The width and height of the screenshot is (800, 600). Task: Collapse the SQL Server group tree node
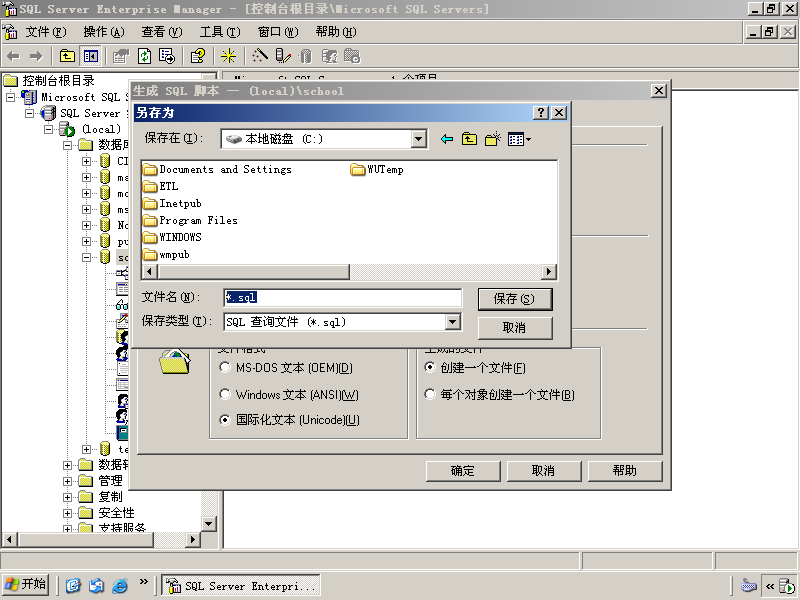(30, 113)
